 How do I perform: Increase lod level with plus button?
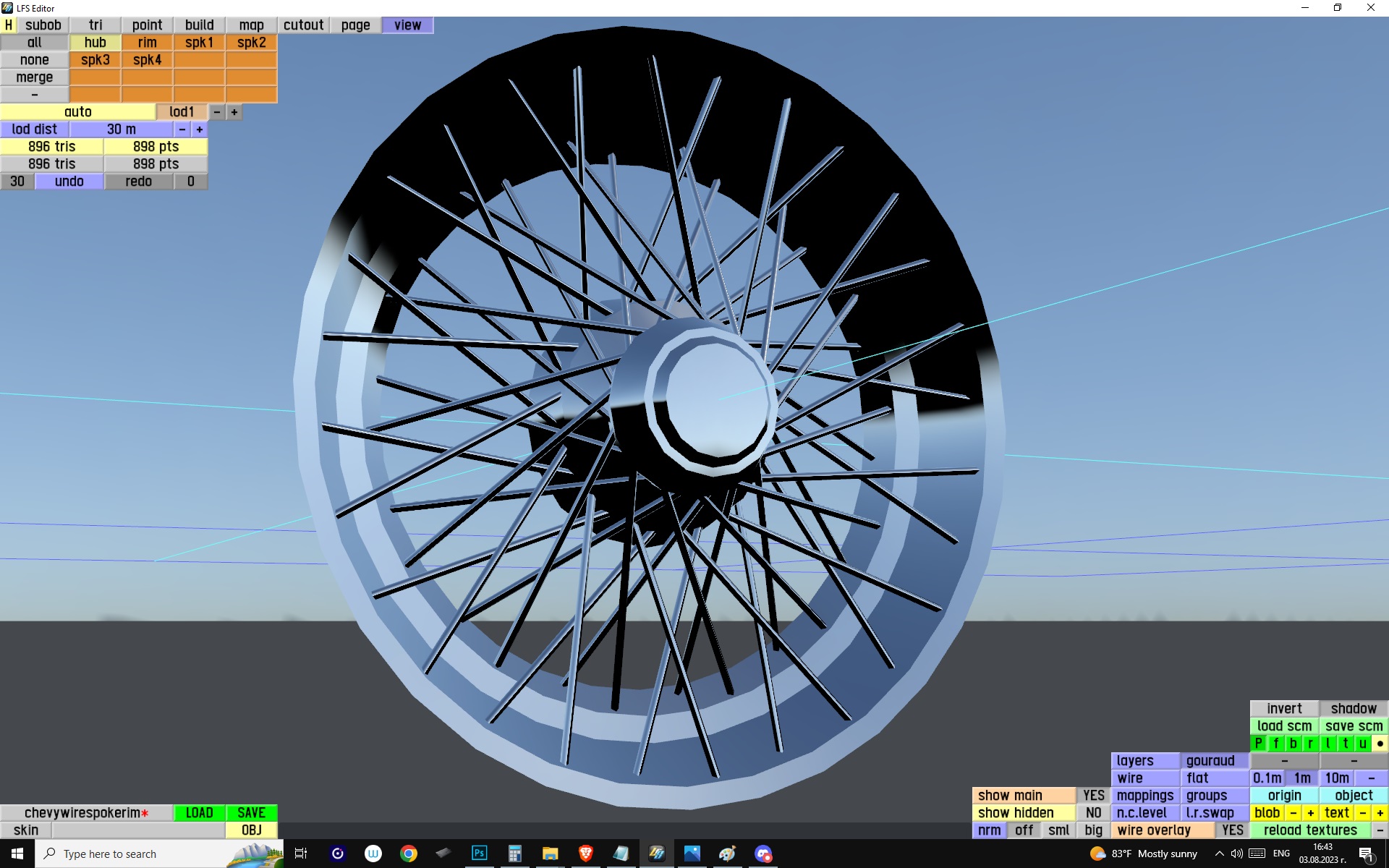pos(234,112)
